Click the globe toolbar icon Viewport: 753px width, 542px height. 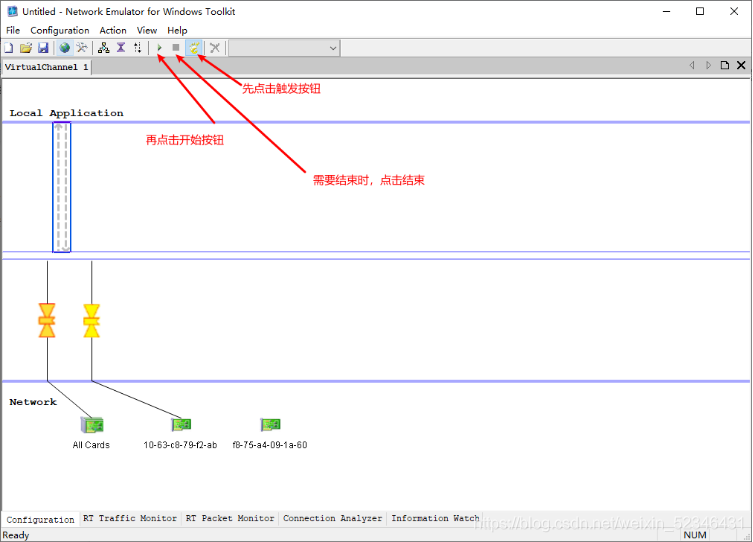(x=64, y=48)
